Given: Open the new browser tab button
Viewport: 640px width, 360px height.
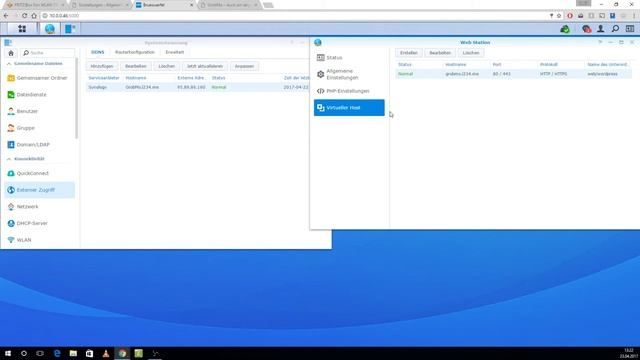Looking at the screenshot, I should 268,5.
